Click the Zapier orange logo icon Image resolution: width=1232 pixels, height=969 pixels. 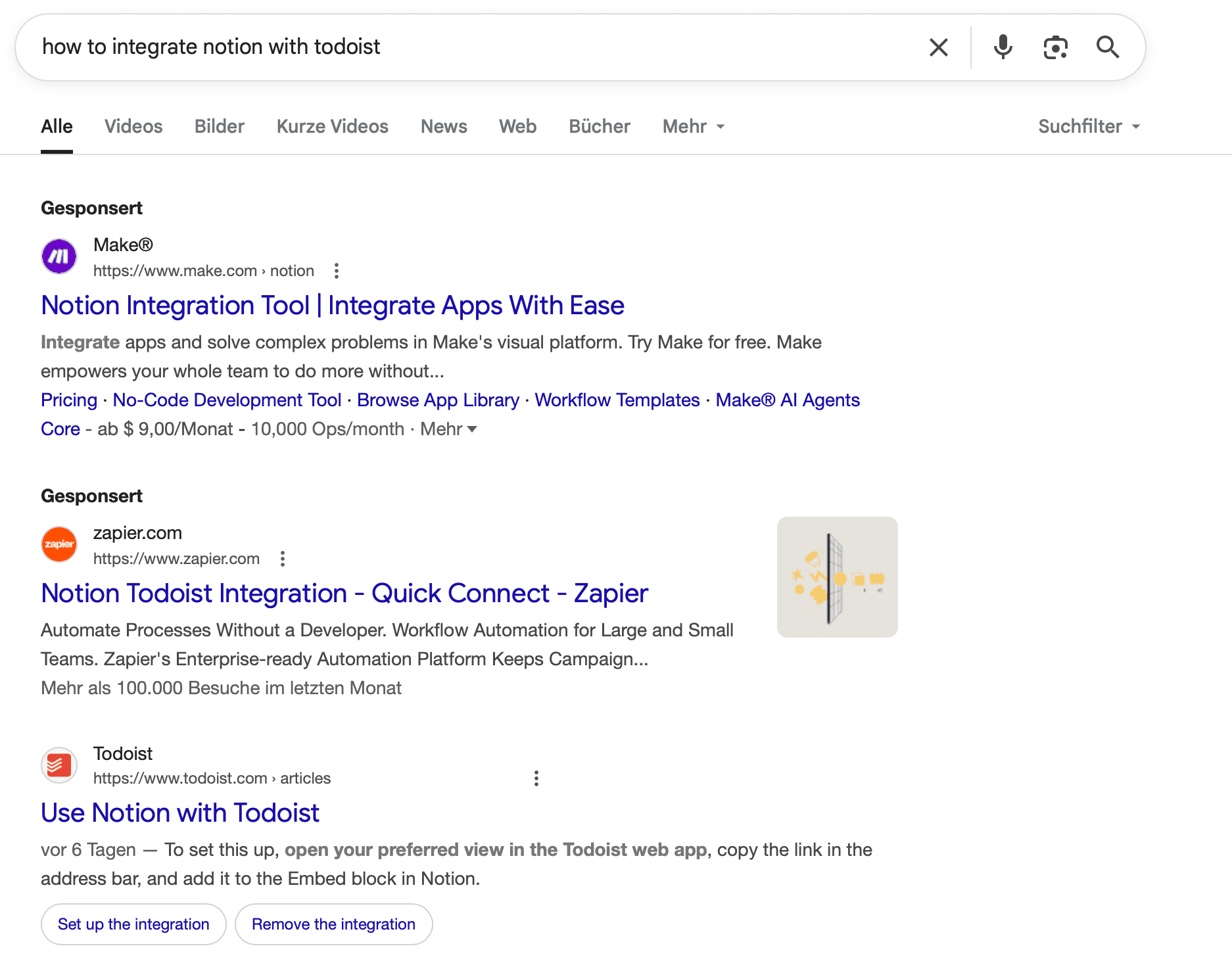pyautogui.click(x=59, y=544)
